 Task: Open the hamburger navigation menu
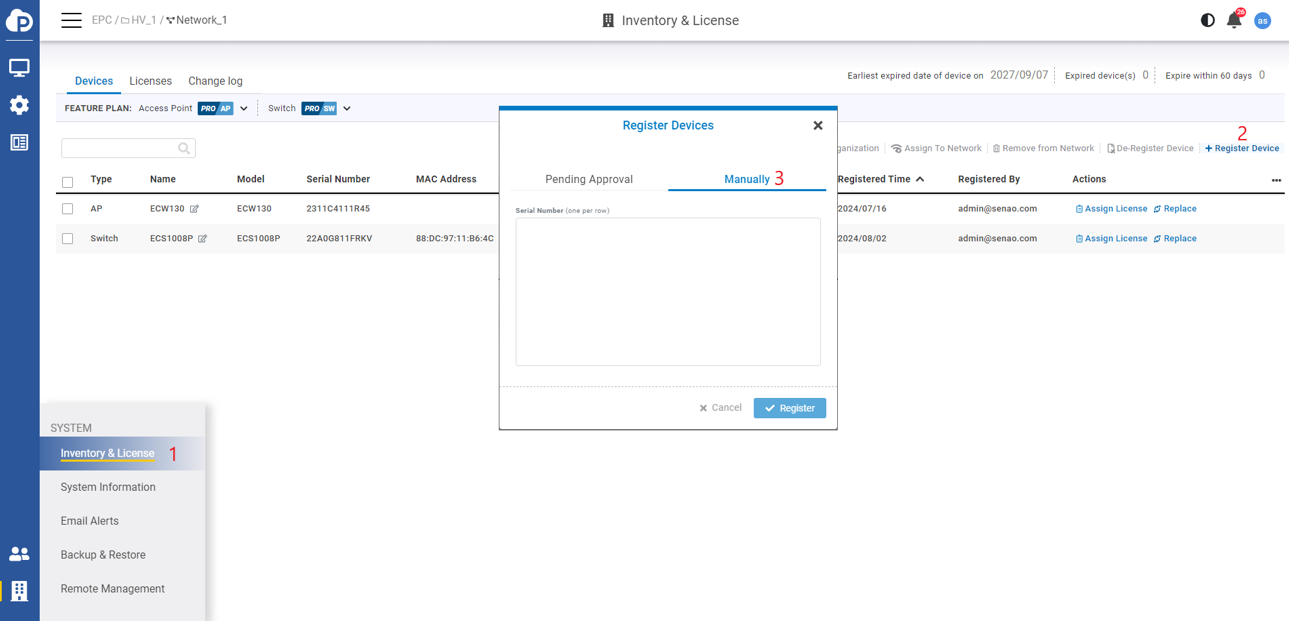[71, 20]
